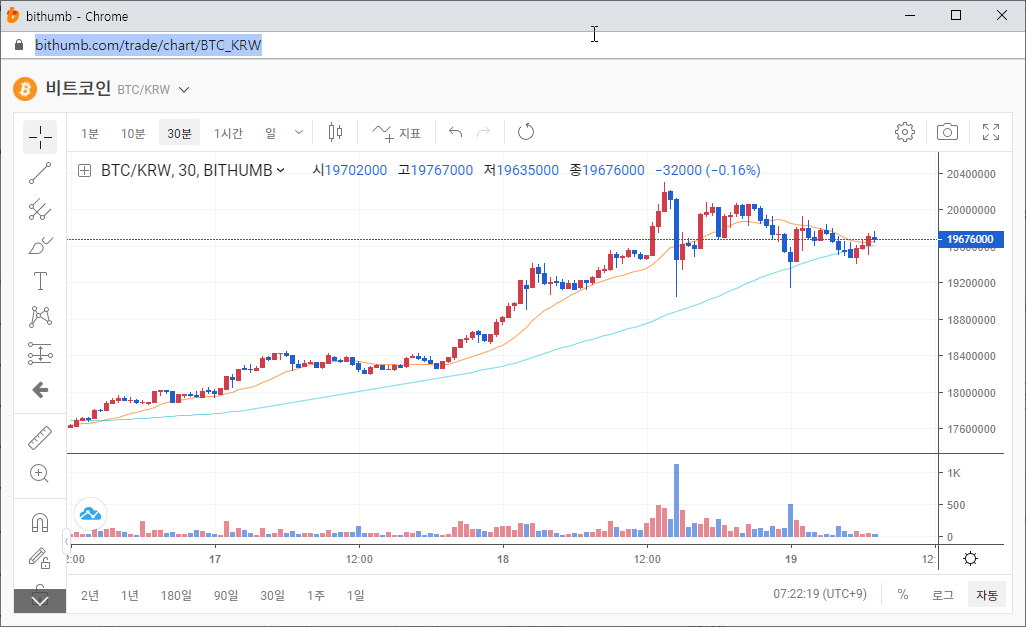Image resolution: width=1026 pixels, height=627 pixels.
Task: Enter fullscreen chart mode
Action: click(991, 132)
